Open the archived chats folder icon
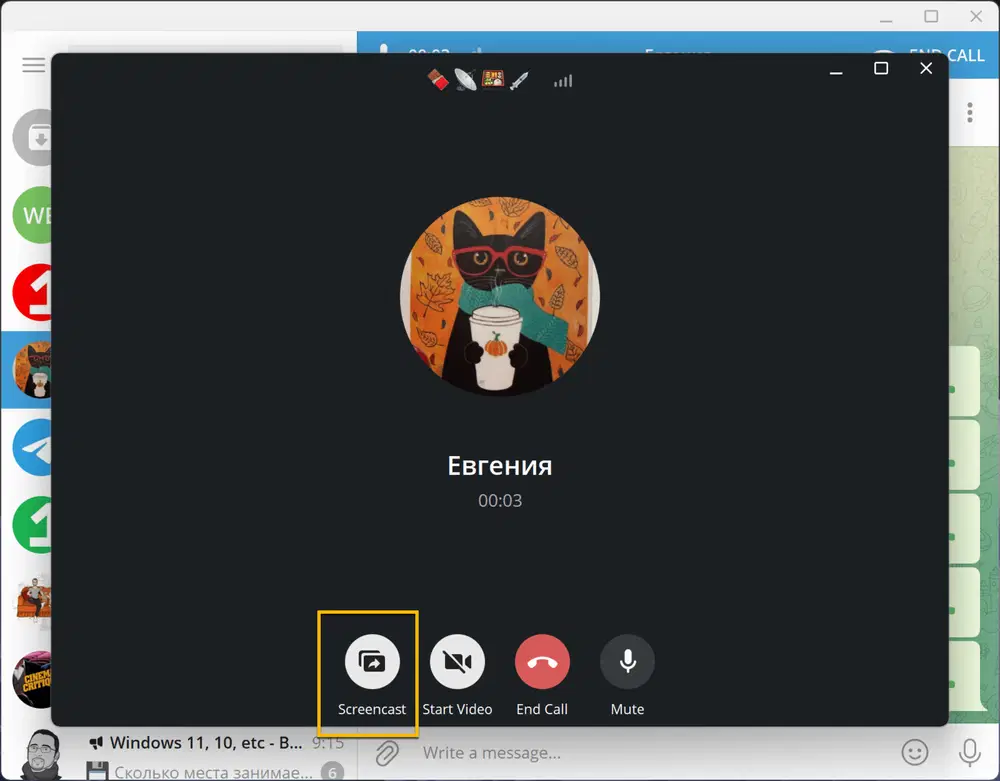The height and width of the screenshot is (781, 1000). pos(32,138)
